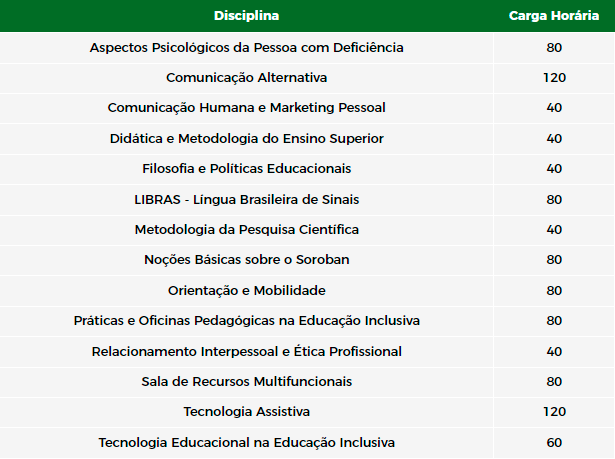Select Comunicação Humana e Marketing Pessoal
Image resolution: width=615 pixels, height=459 pixels.
click(246, 108)
